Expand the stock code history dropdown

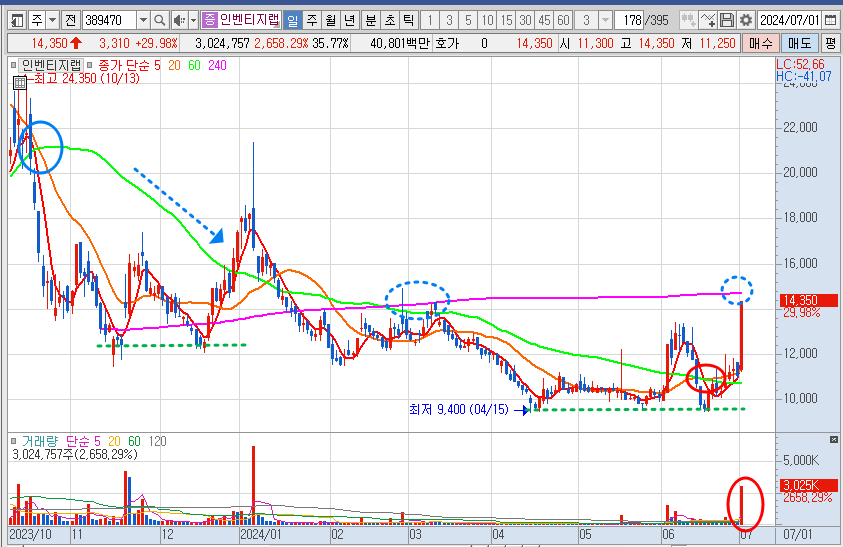(143, 20)
